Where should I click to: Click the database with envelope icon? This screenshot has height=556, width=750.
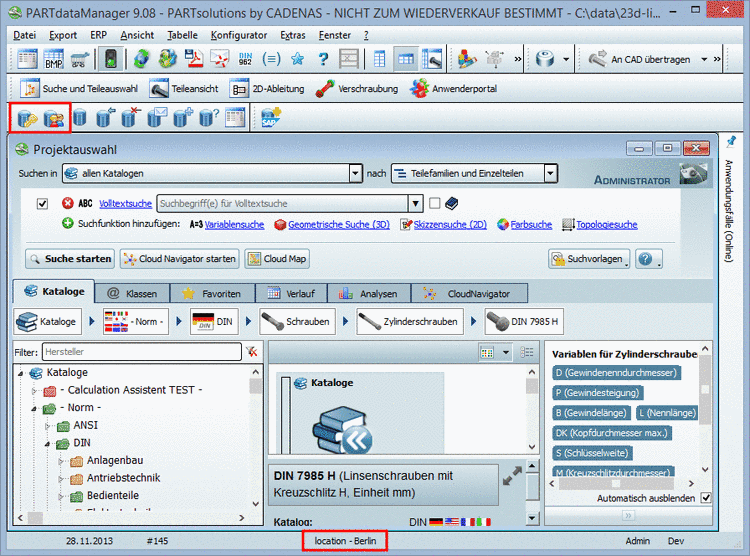pyautogui.click(x=157, y=117)
